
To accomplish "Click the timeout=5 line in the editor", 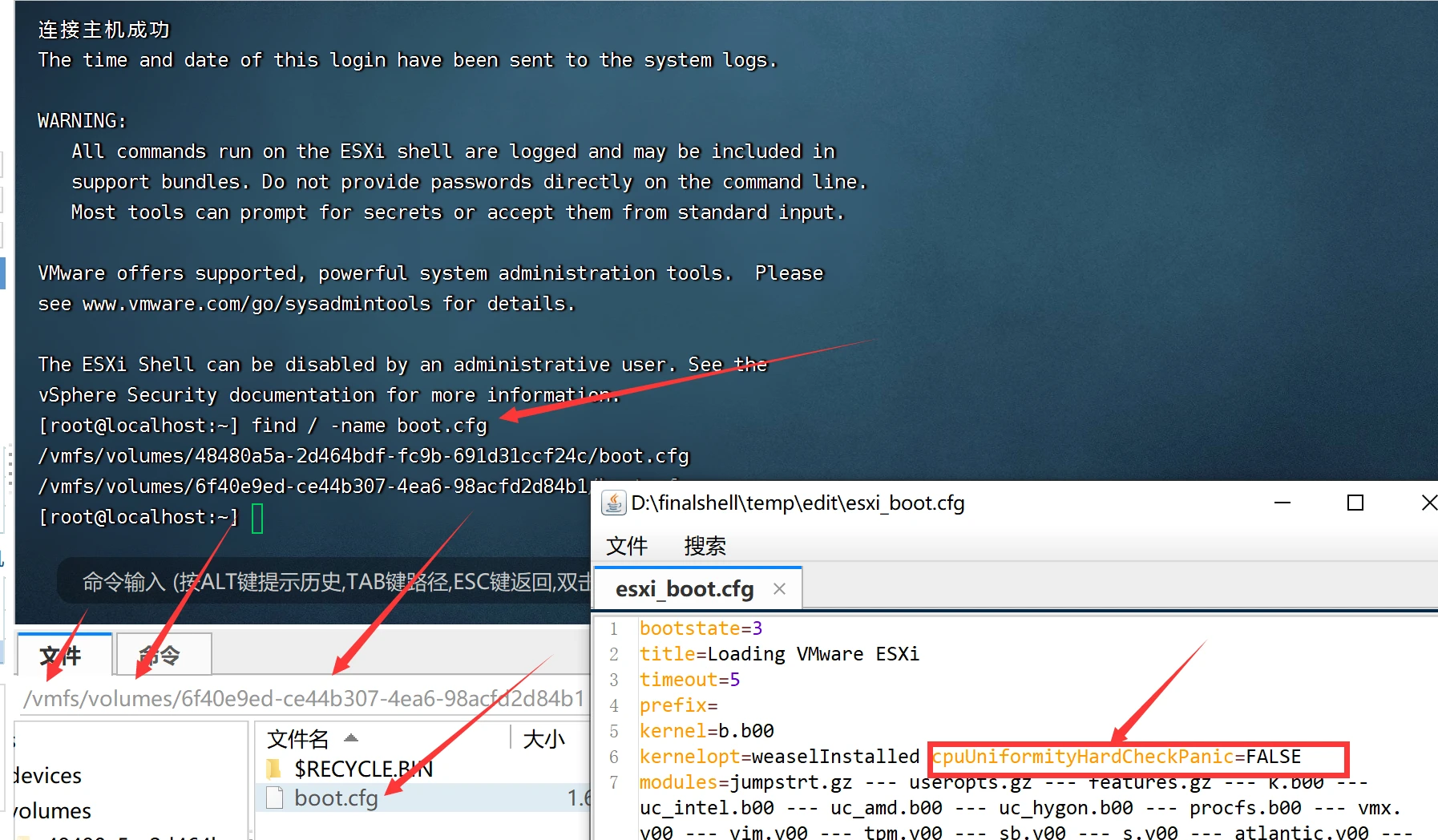I will 689,680.
